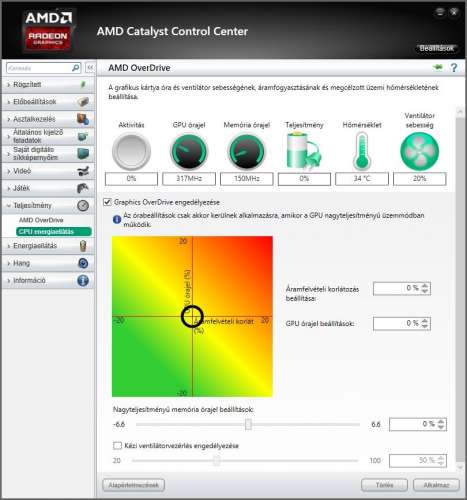Uncheck Graphics OverDrive engedélyezése checkbox
Viewport: 467px width, 500px height.
107,202
